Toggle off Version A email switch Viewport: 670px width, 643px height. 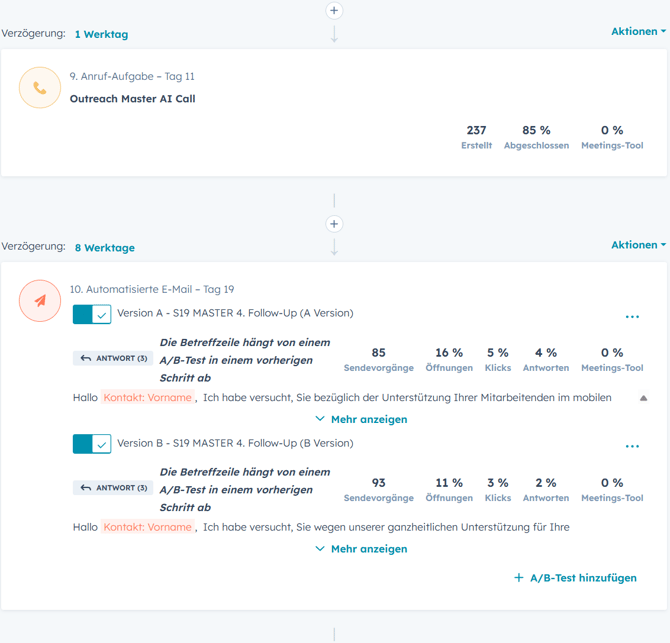point(92,314)
